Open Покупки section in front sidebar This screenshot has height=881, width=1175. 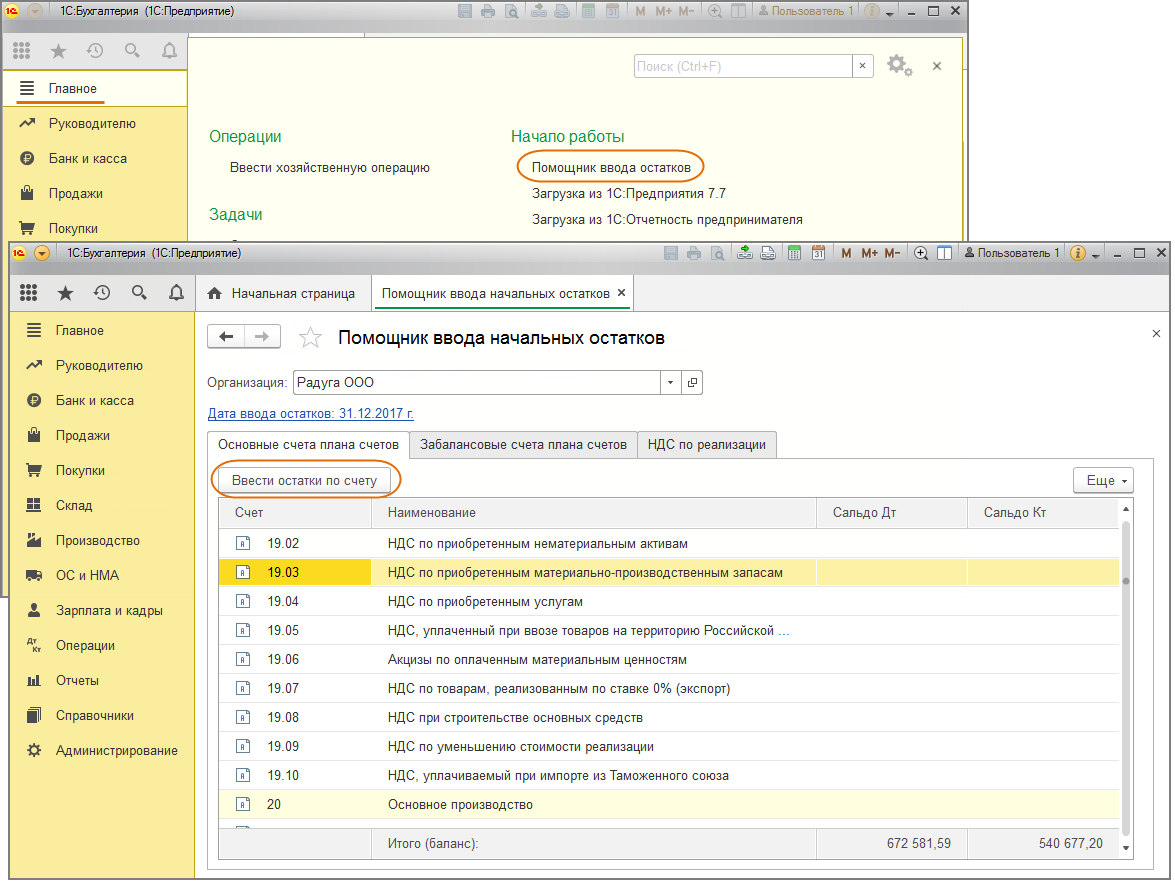pos(80,471)
